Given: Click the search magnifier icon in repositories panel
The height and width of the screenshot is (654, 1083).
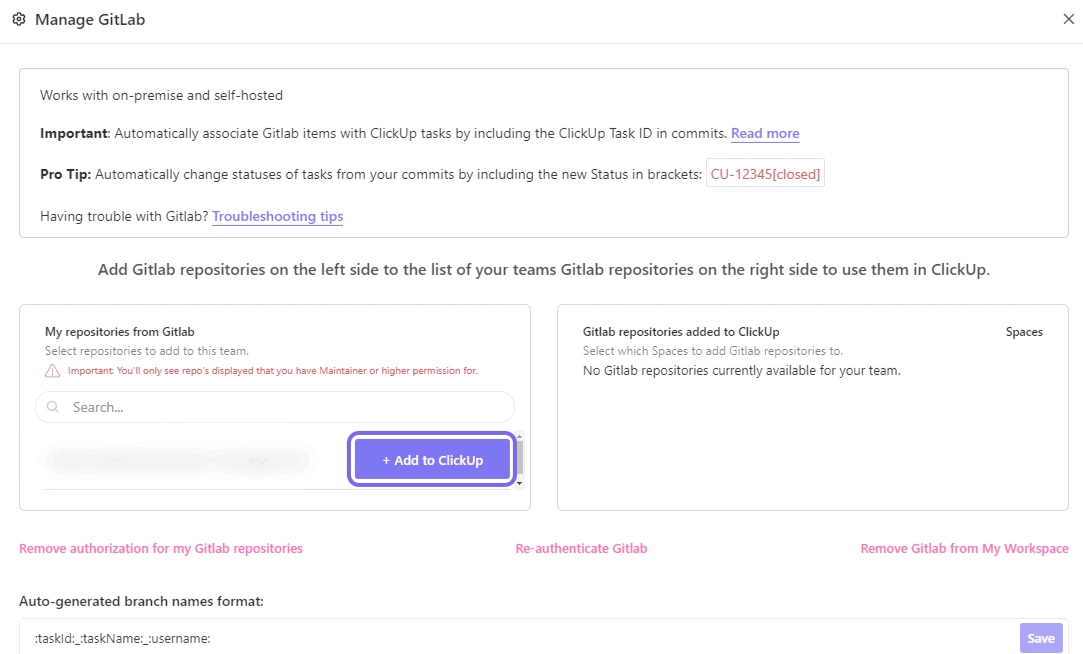Looking at the screenshot, I should click(x=51, y=407).
